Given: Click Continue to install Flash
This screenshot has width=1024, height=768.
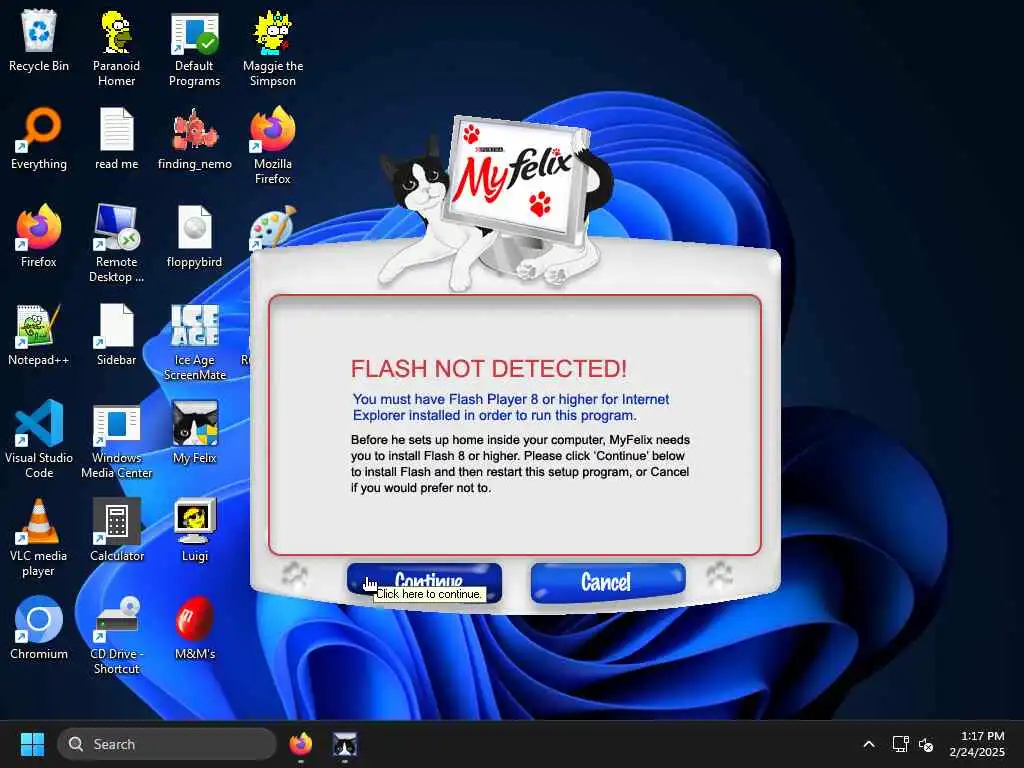Looking at the screenshot, I should (x=424, y=581).
